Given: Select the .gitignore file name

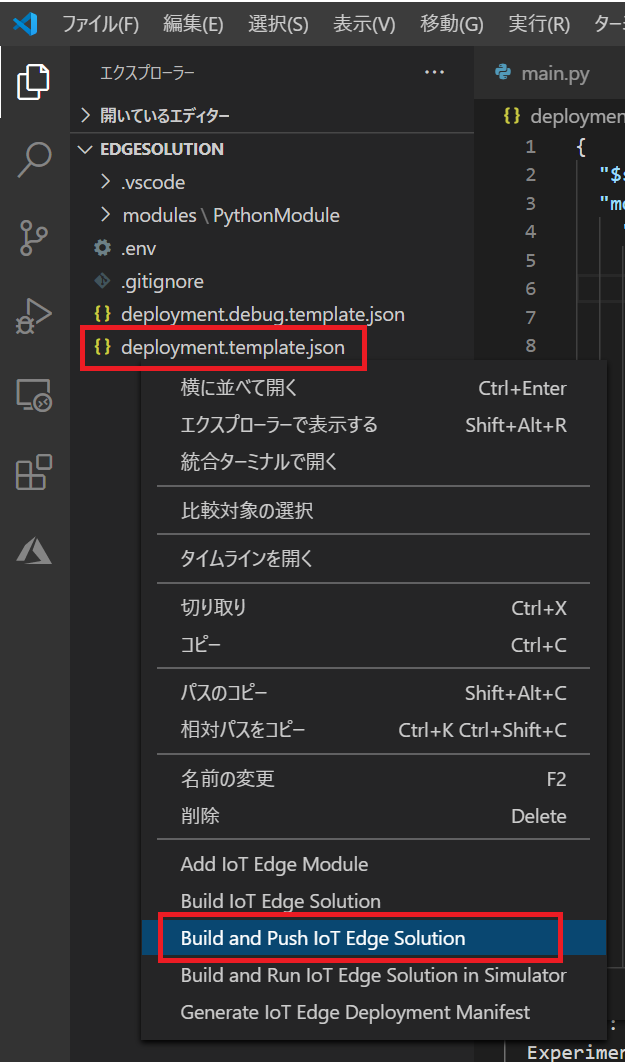Looking at the screenshot, I should click(x=163, y=281).
